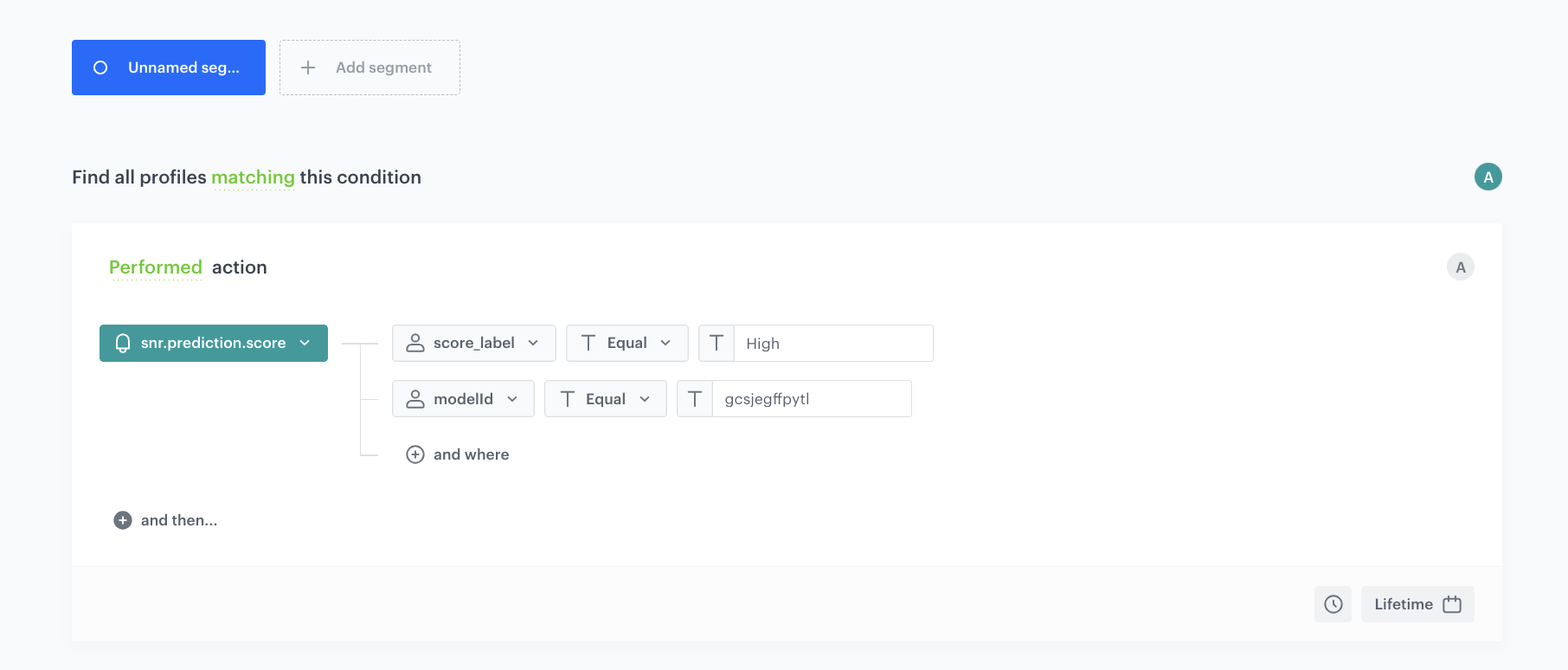
Task: Open the Lifetime date range picker
Action: tap(1417, 604)
